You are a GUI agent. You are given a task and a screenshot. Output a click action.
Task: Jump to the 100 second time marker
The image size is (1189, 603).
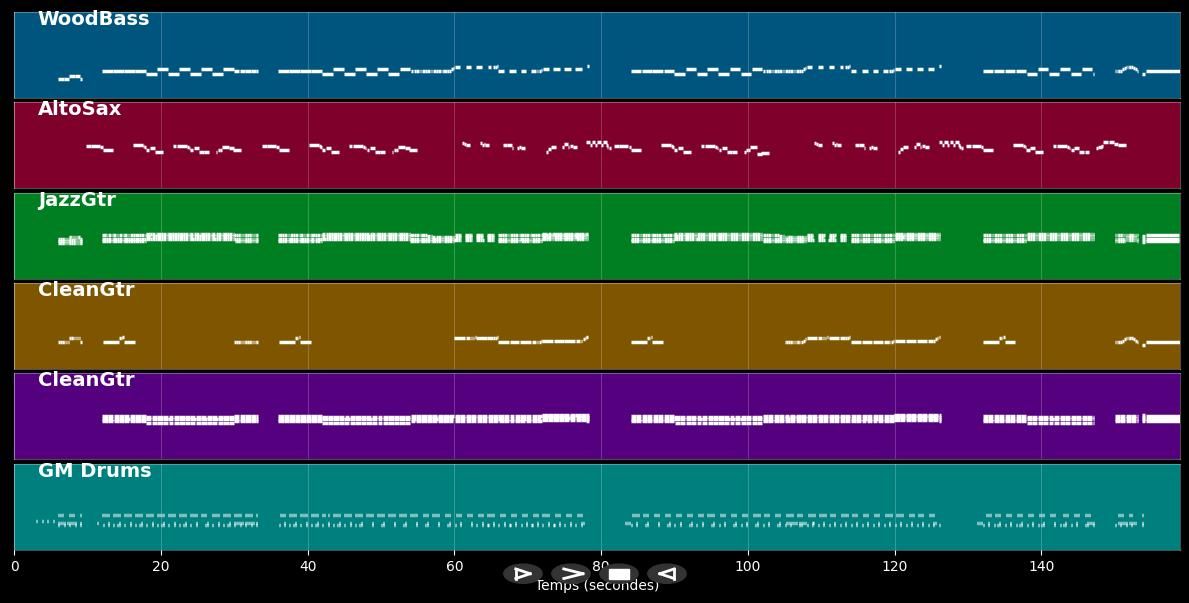coord(748,566)
